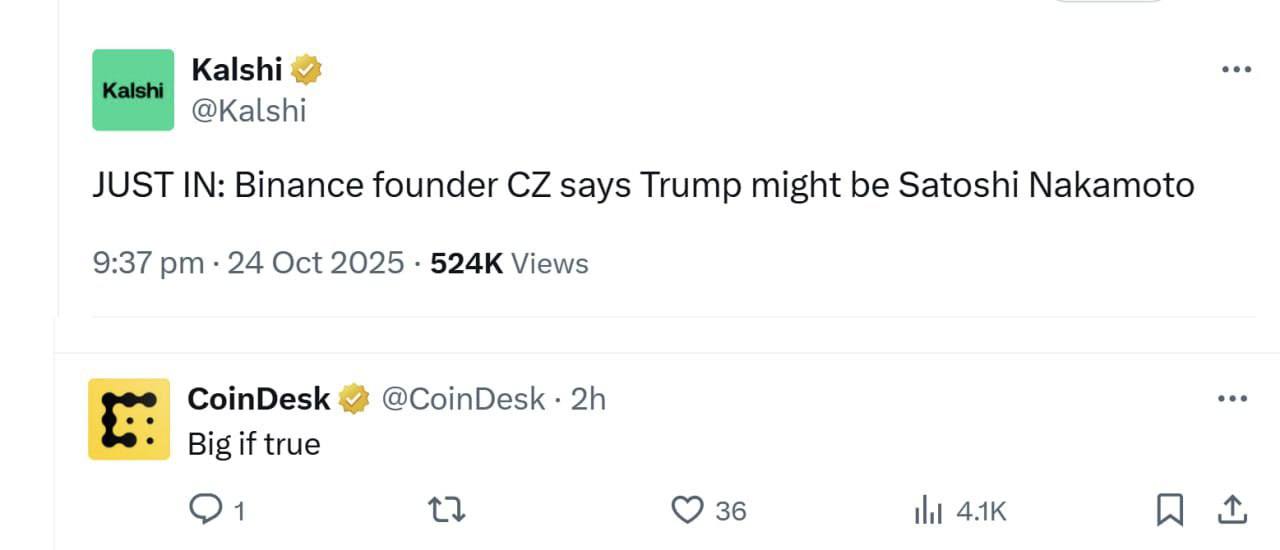The image size is (1280, 550).
Task: Click the 9:37 pm 24 Oct 2025 timestamp
Action: point(248,263)
